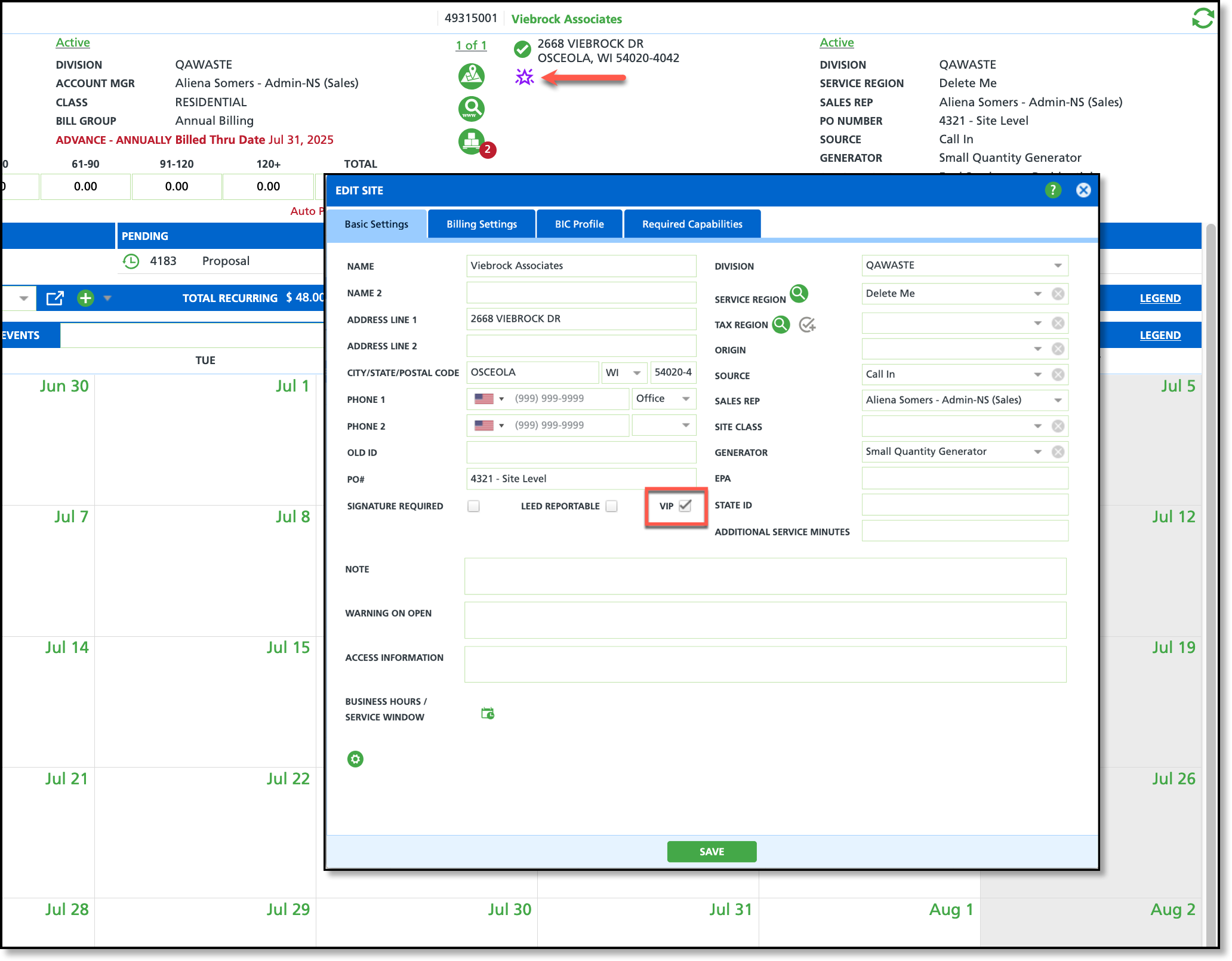The image size is (1232, 961).
Task: Click green plus add service icon
Action: pos(85,298)
